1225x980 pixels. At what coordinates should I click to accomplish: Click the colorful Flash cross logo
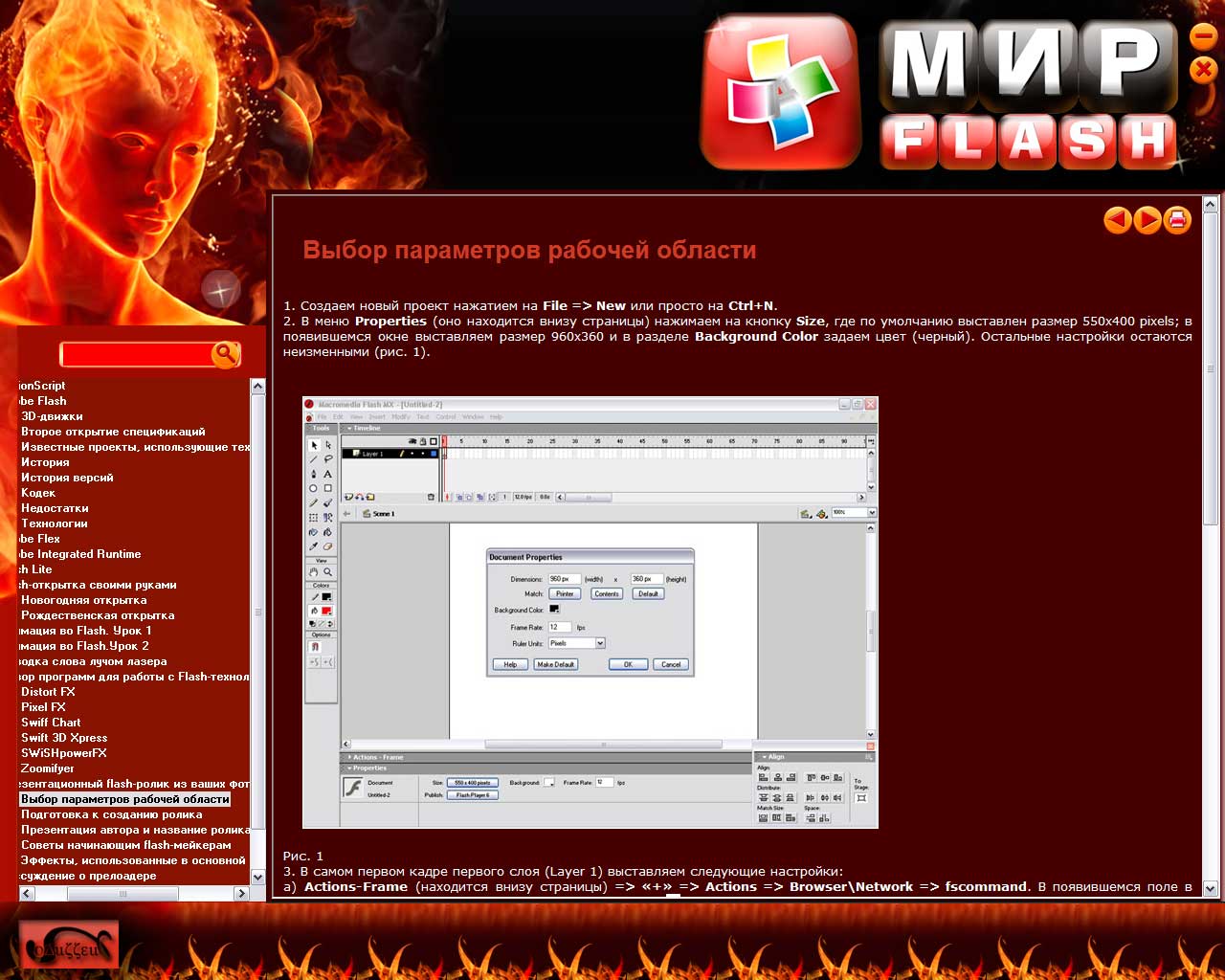tap(781, 93)
